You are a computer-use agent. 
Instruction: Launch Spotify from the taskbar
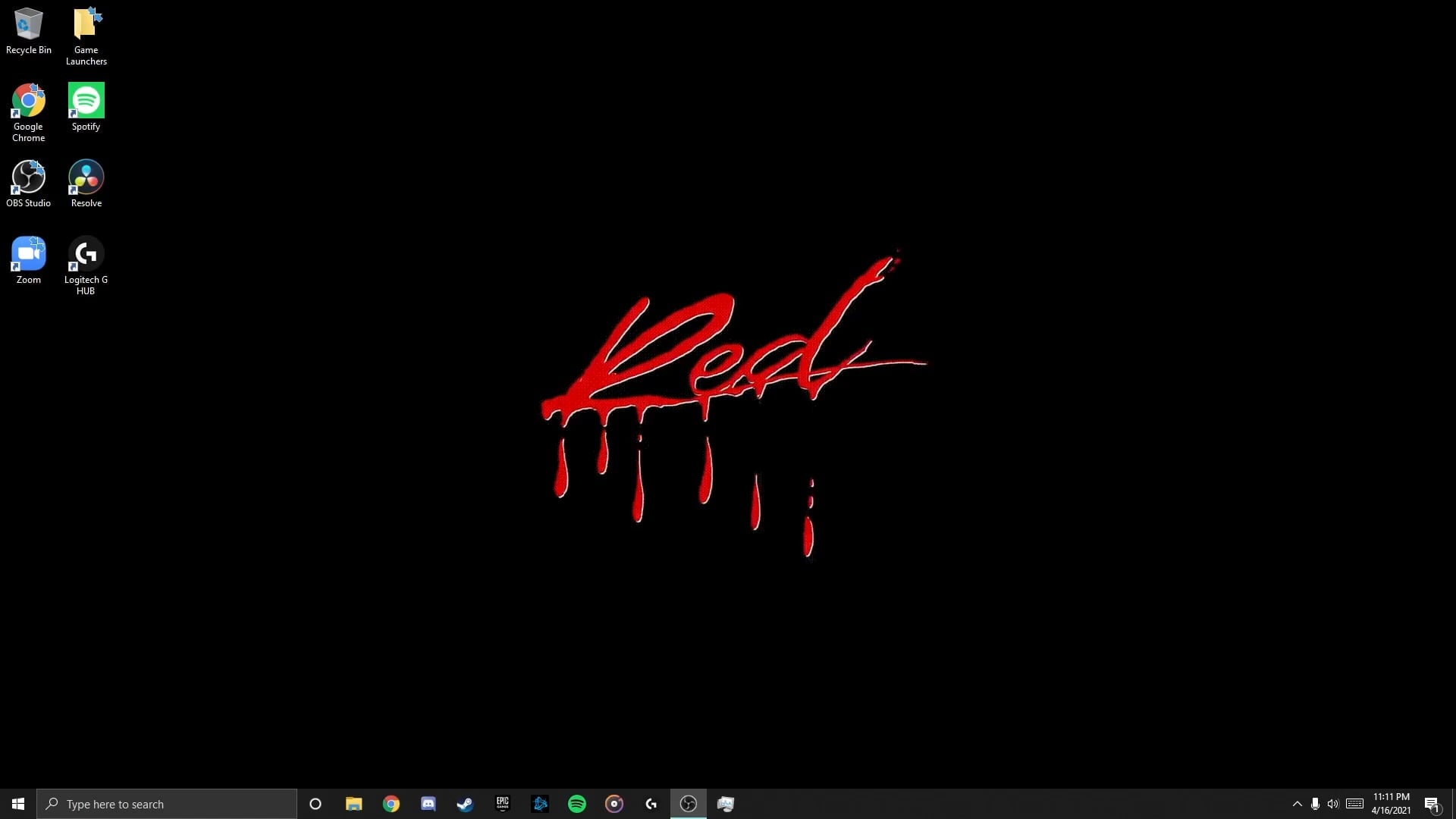pos(577,803)
